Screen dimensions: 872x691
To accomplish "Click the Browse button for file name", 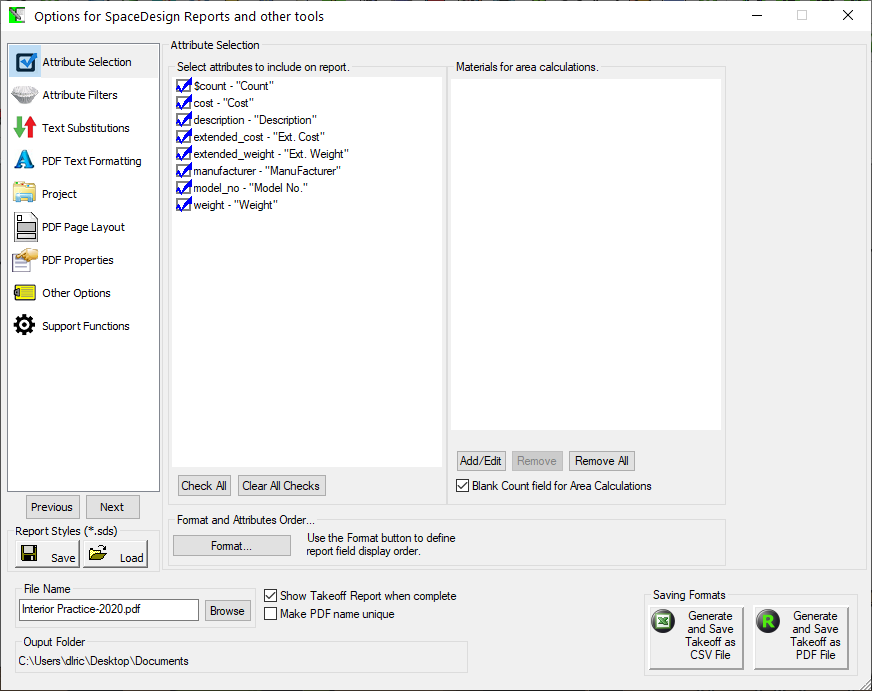I will pyautogui.click(x=227, y=611).
